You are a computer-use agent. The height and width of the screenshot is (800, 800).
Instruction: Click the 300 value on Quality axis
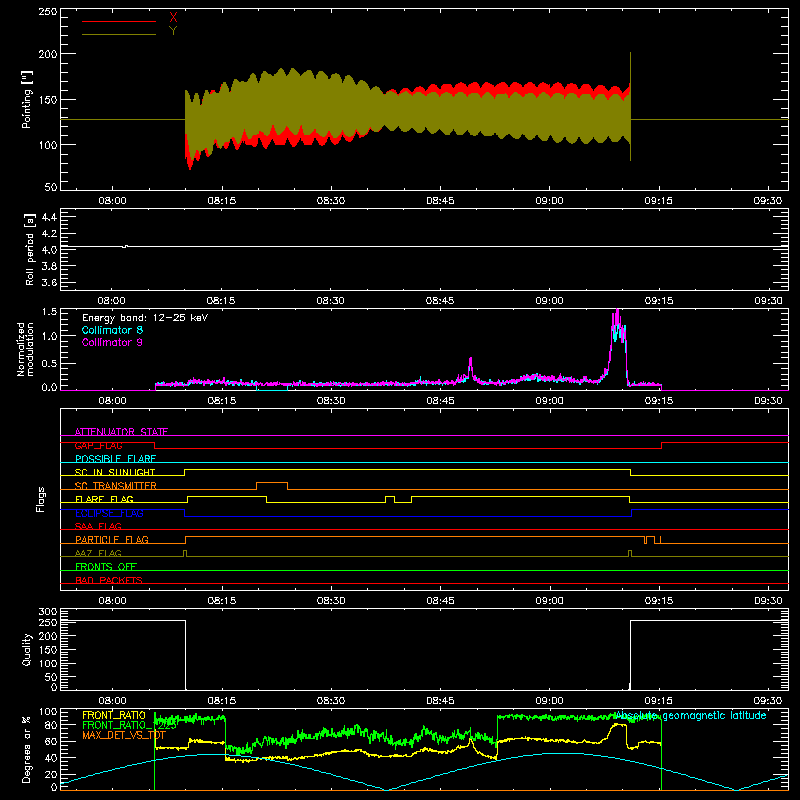(48, 612)
